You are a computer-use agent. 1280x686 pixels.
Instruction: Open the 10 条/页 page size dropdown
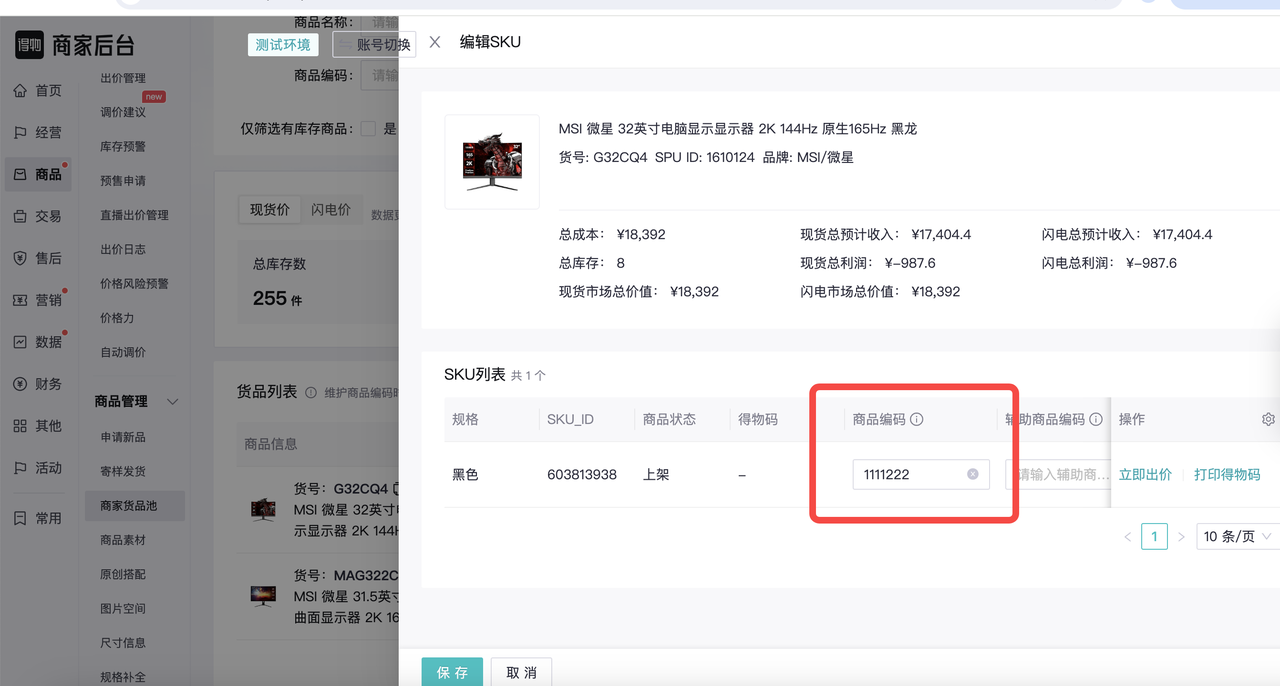1237,537
